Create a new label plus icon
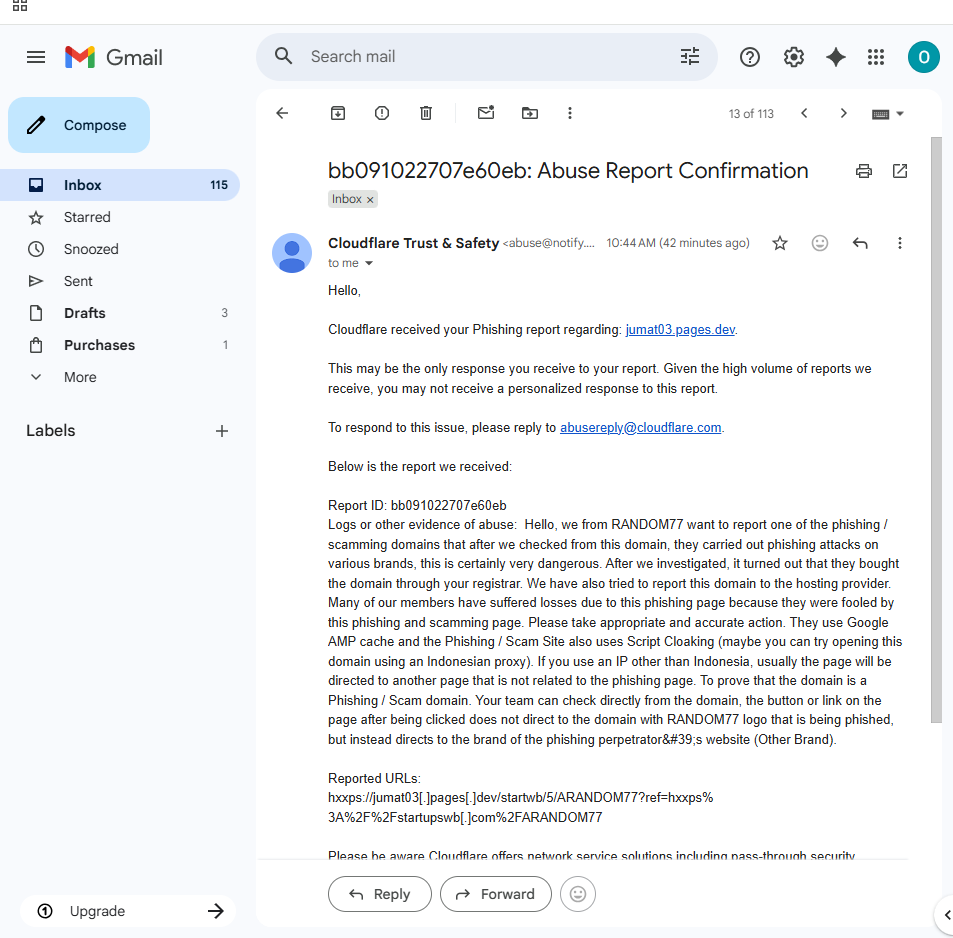The width and height of the screenshot is (953, 938). click(222, 431)
